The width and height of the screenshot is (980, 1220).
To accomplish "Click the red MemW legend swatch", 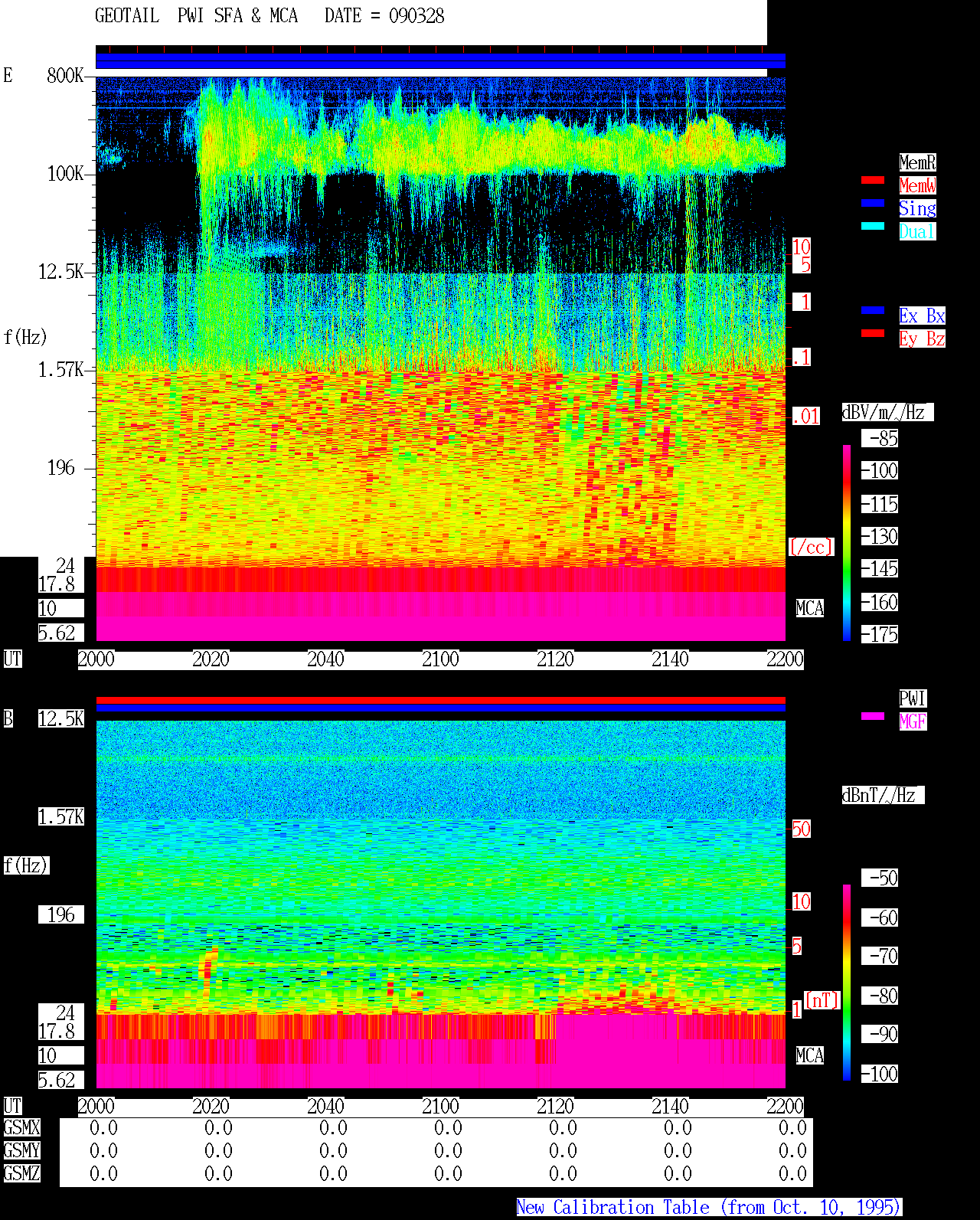I will pyautogui.click(x=873, y=180).
